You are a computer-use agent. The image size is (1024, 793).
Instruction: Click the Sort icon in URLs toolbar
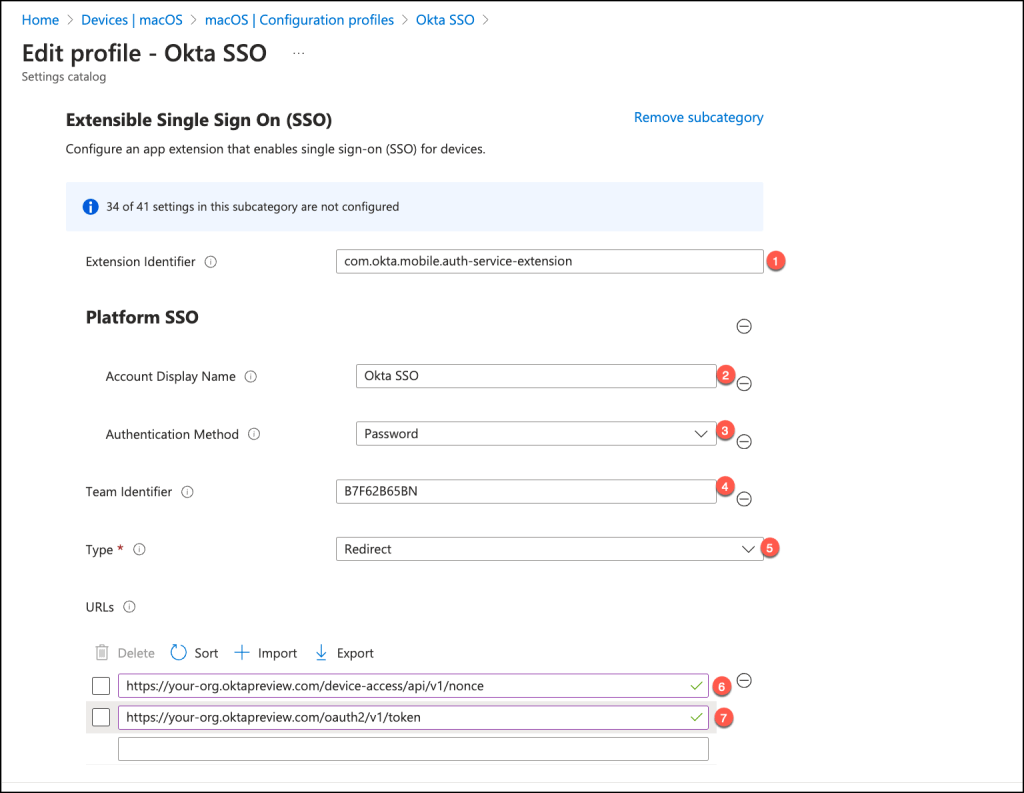[x=179, y=653]
